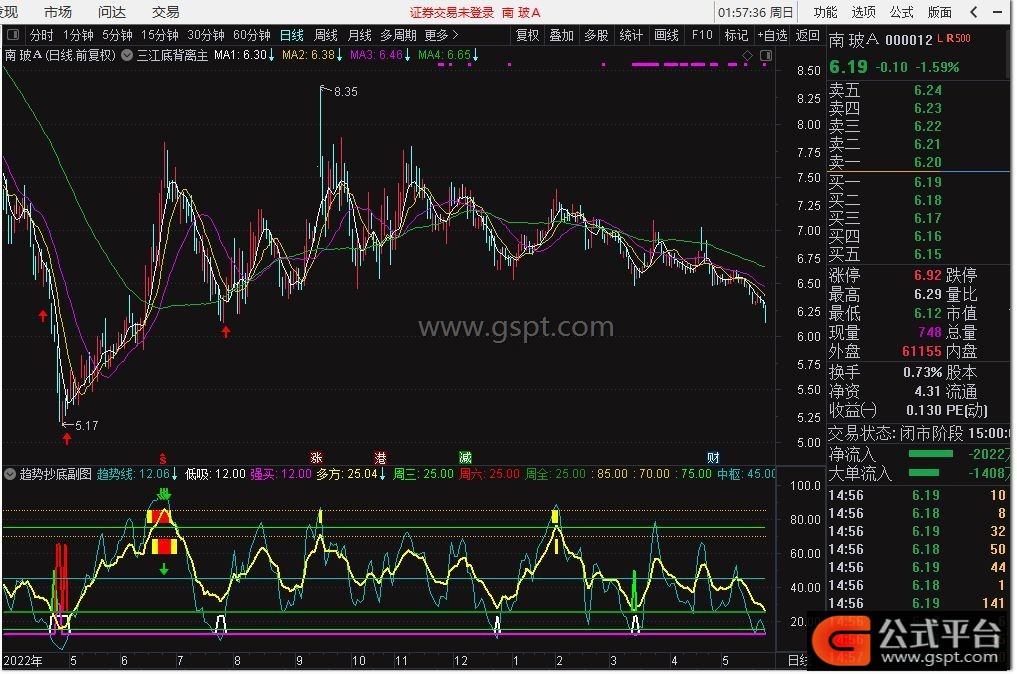Click the 买五 price 6.15
1017x674 pixels.
pos(927,254)
